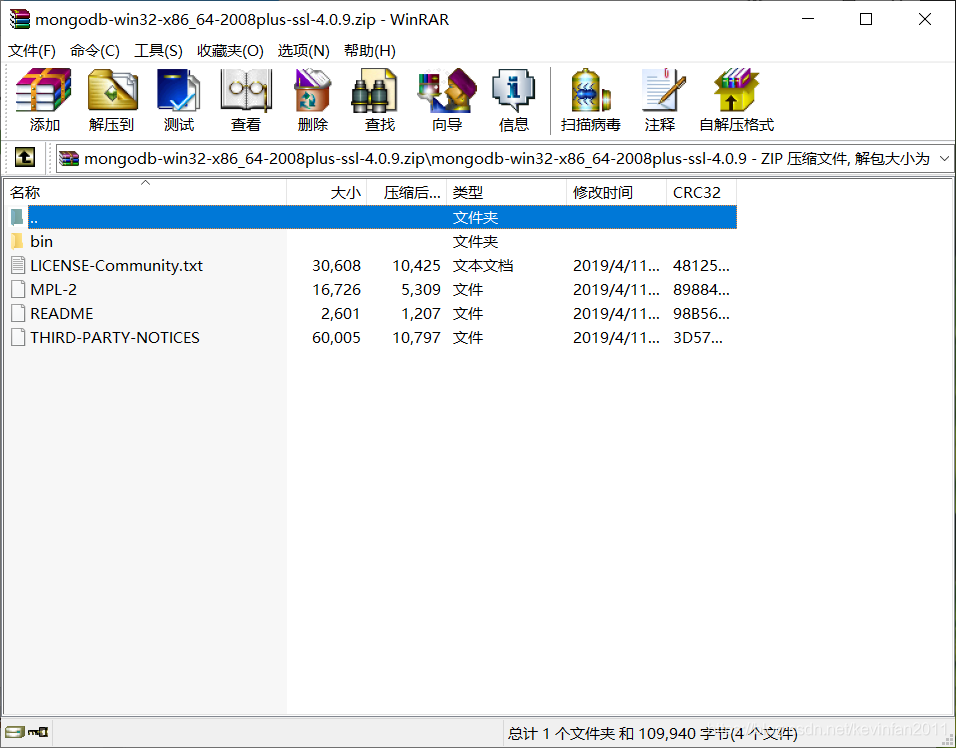Viewport: 956px width, 748px height.
Task: Click status bar total 109,940 字节 text
Action: [x=652, y=733]
